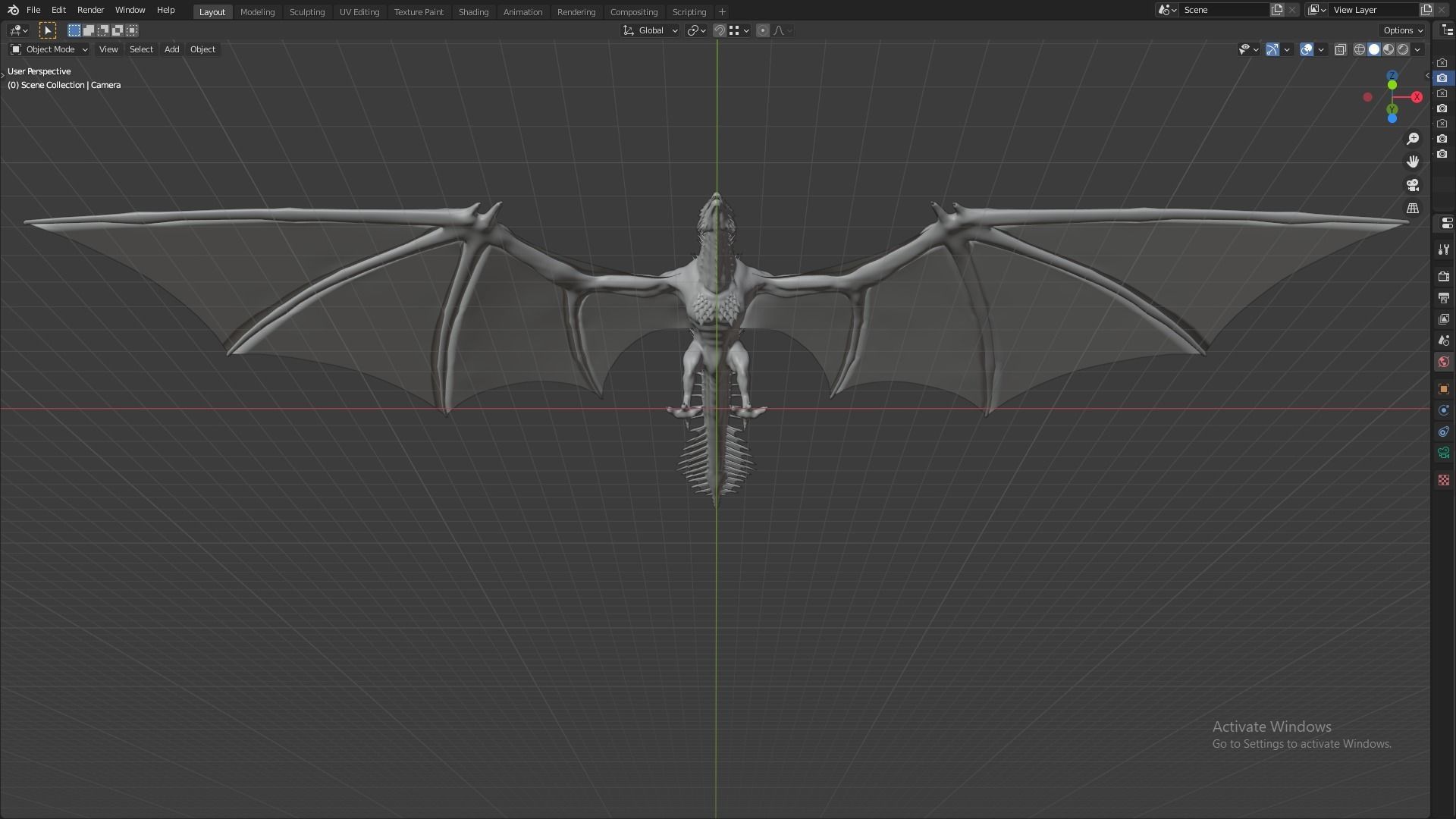Screen dimensions: 1456x819
Task: Choose the Invert Selection mode icon
Action: (117, 30)
